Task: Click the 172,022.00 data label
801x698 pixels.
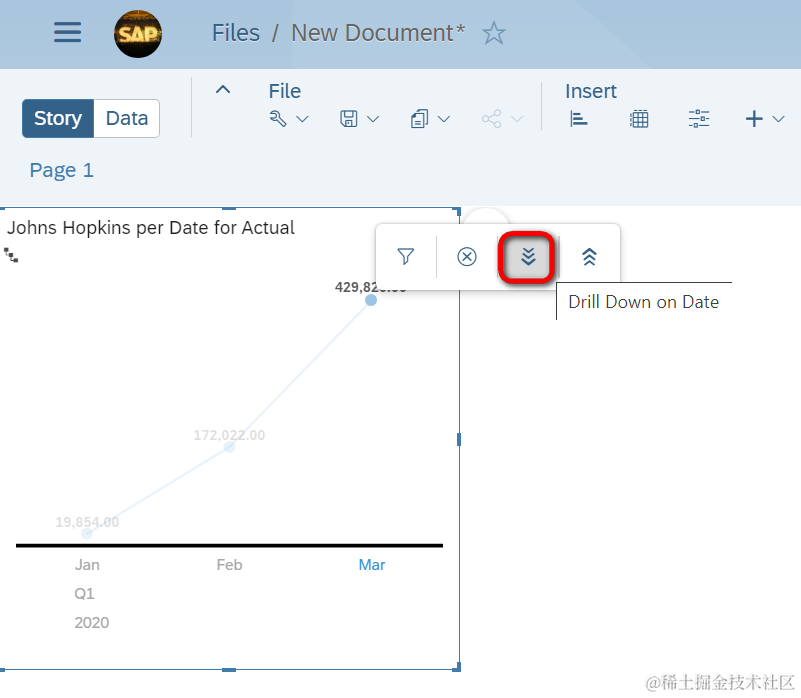Action: tap(229, 435)
